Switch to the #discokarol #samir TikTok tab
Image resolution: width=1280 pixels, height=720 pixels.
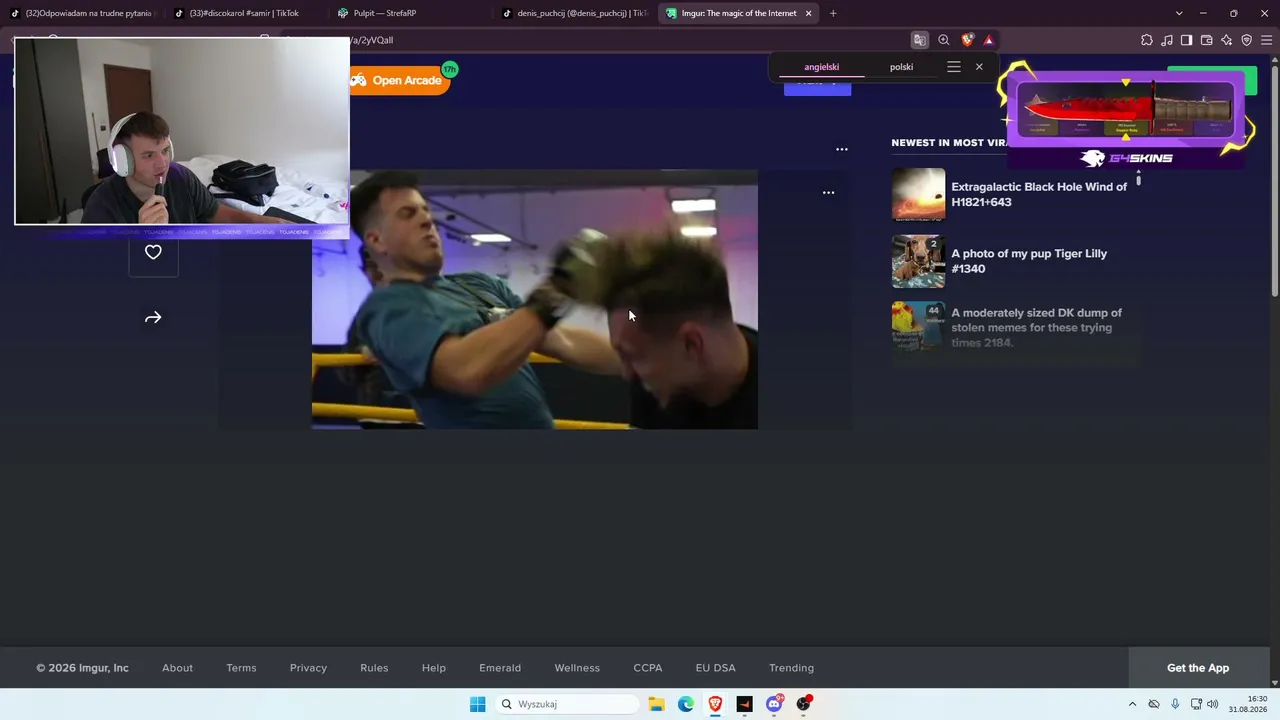point(246,13)
